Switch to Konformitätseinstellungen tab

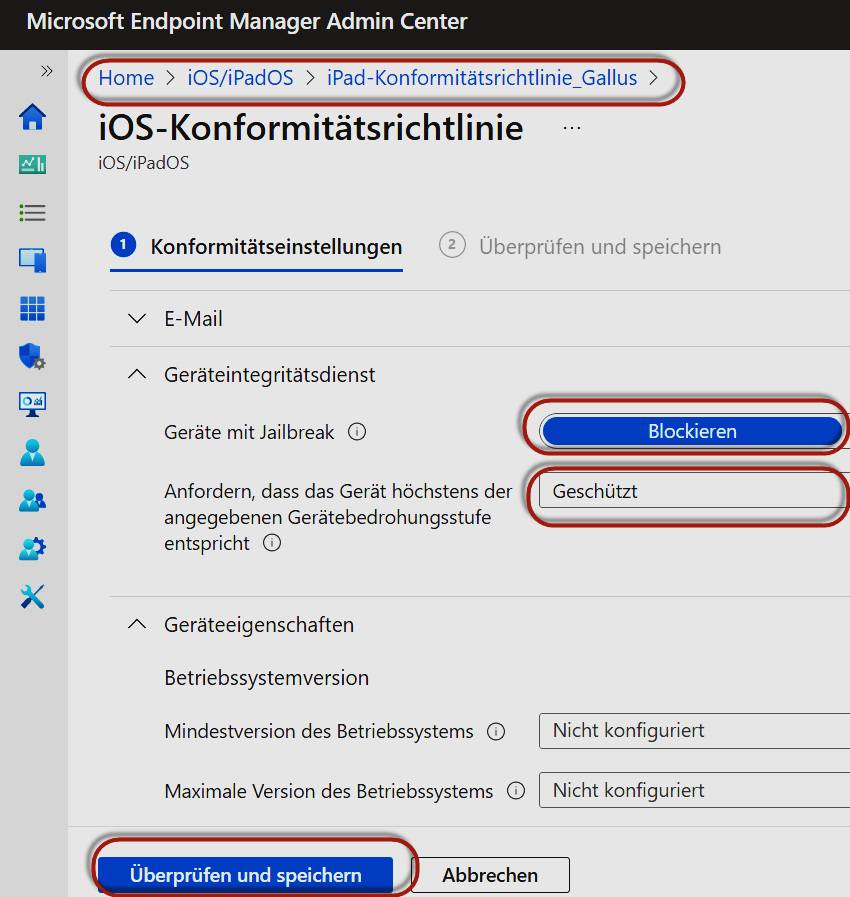[275, 246]
